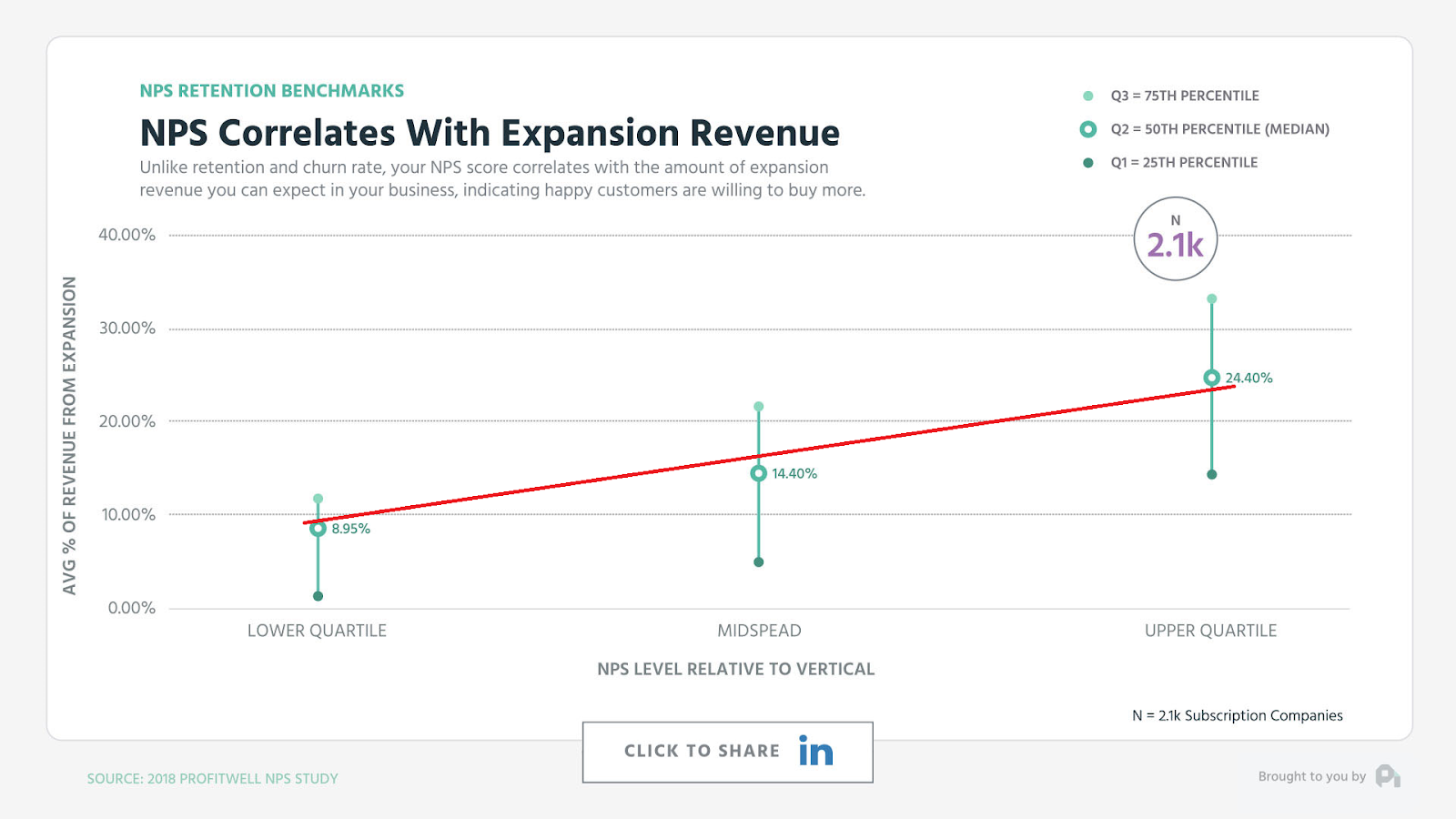
Task: Click the Midspread Q1 bottom point
Action: tap(758, 562)
